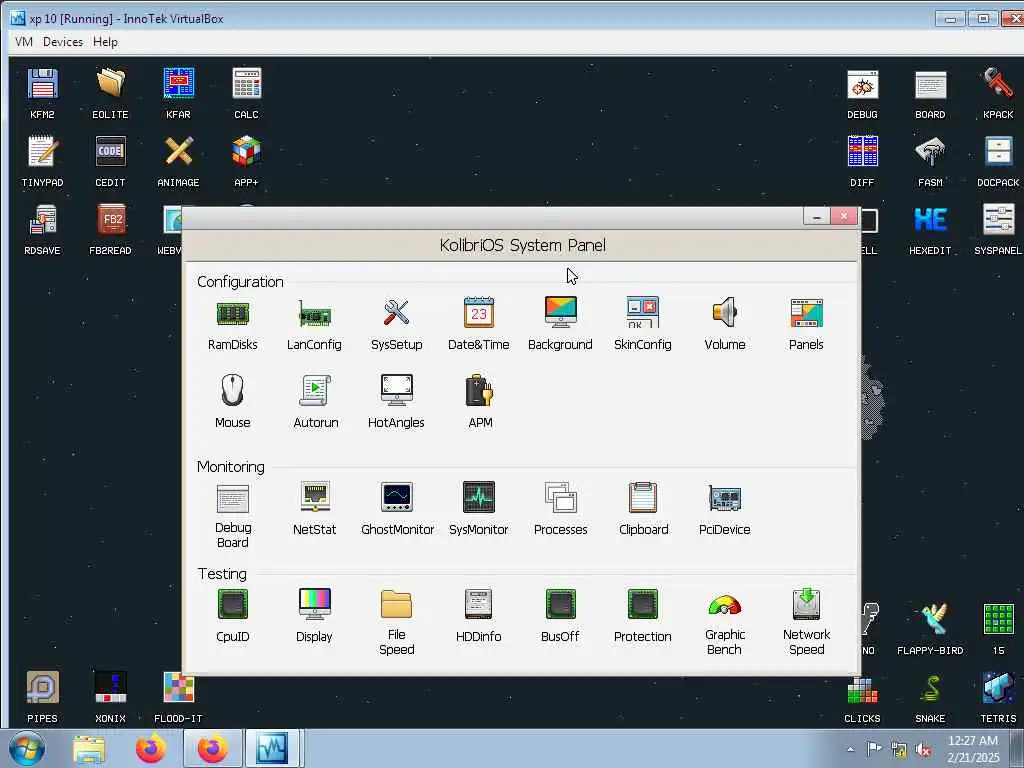Open the VM menu in VirtualBox
Image resolution: width=1024 pixels, height=768 pixels.
(24, 42)
